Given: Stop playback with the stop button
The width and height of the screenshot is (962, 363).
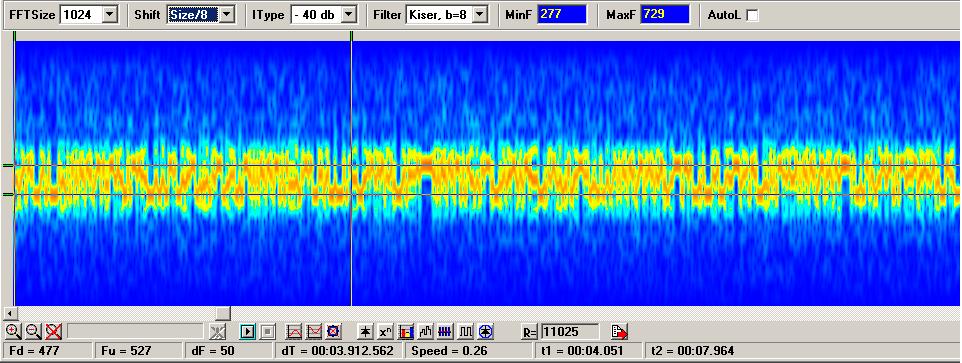Looking at the screenshot, I should [x=267, y=332].
